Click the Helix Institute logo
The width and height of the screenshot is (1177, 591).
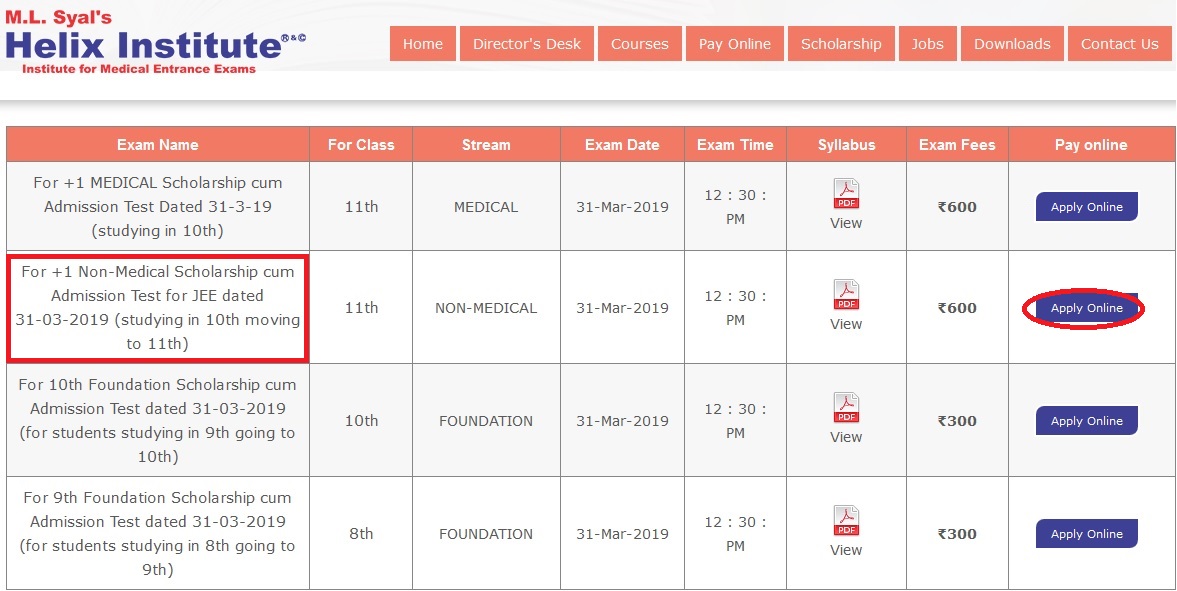click(155, 43)
